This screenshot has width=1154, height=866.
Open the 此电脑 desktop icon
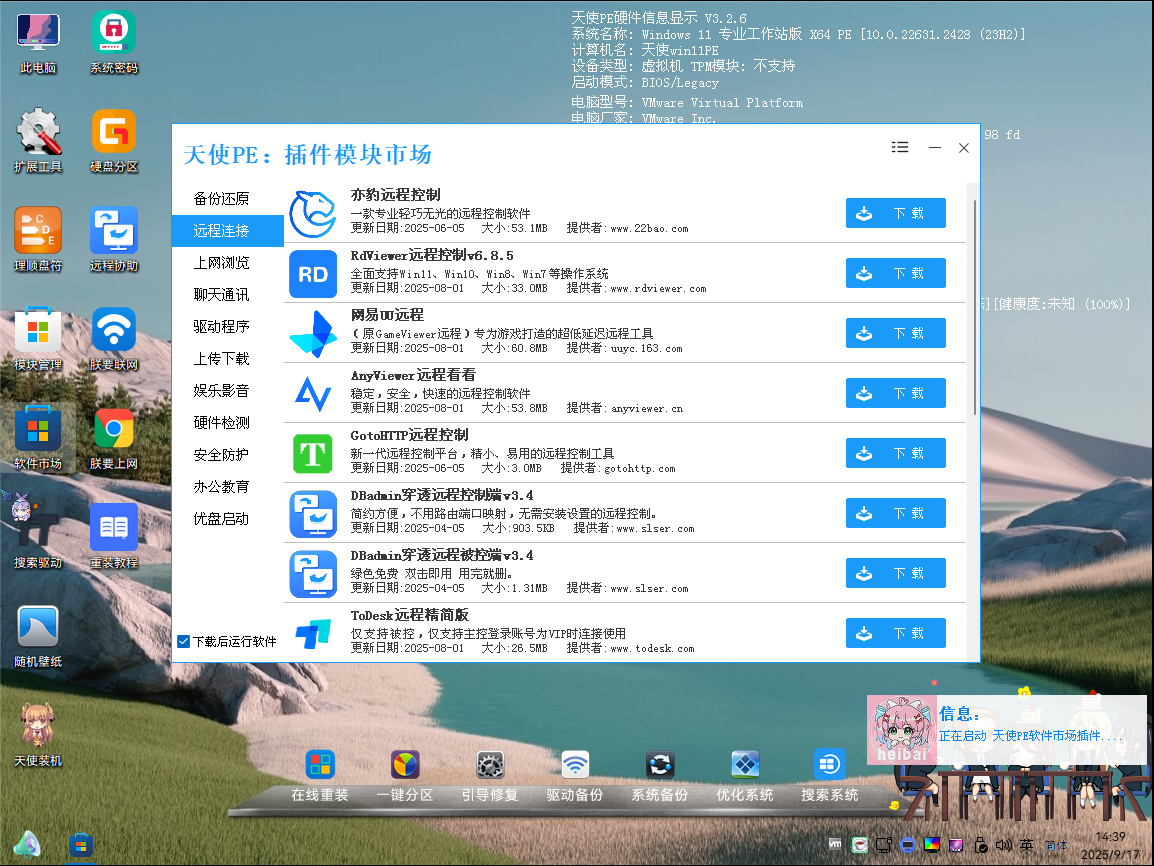click(38, 43)
